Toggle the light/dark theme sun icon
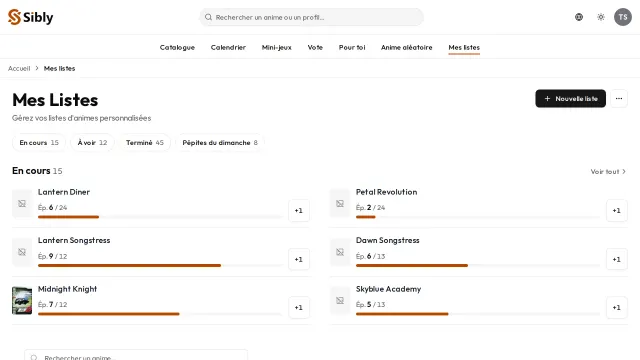Screen dimensions: 640x360 coord(601,17)
